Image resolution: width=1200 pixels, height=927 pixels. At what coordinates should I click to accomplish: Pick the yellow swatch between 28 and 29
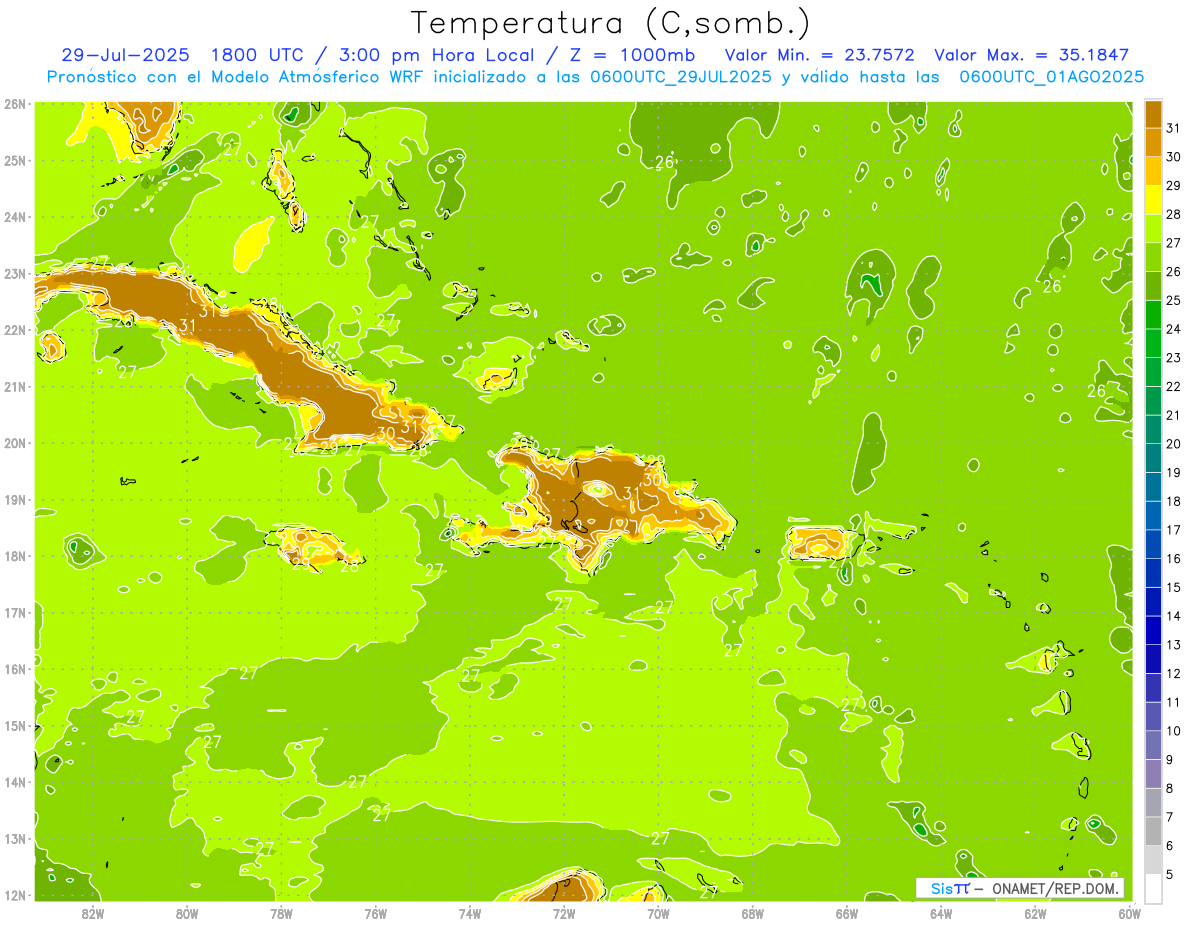1154,200
